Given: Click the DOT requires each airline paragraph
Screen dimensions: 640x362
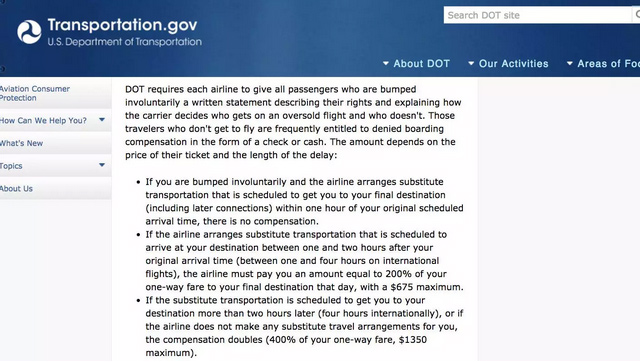Looking at the screenshot, I should pyautogui.click(x=293, y=122).
